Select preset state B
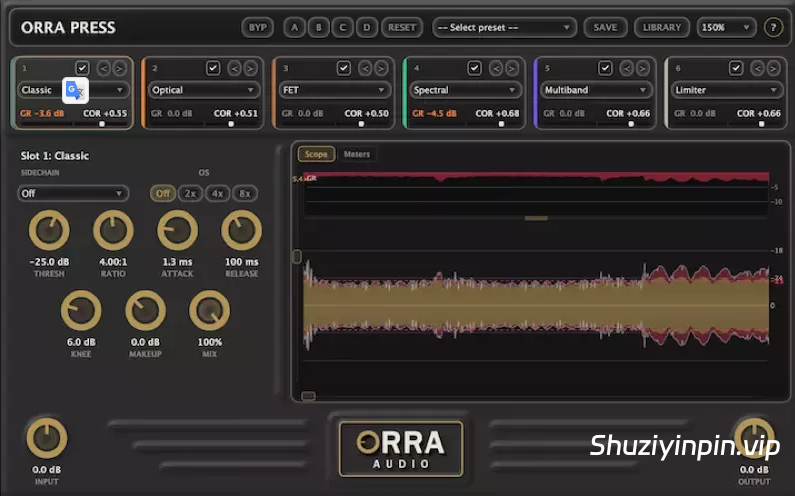Viewport: 795px width, 496px height. click(x=318, y=27)
